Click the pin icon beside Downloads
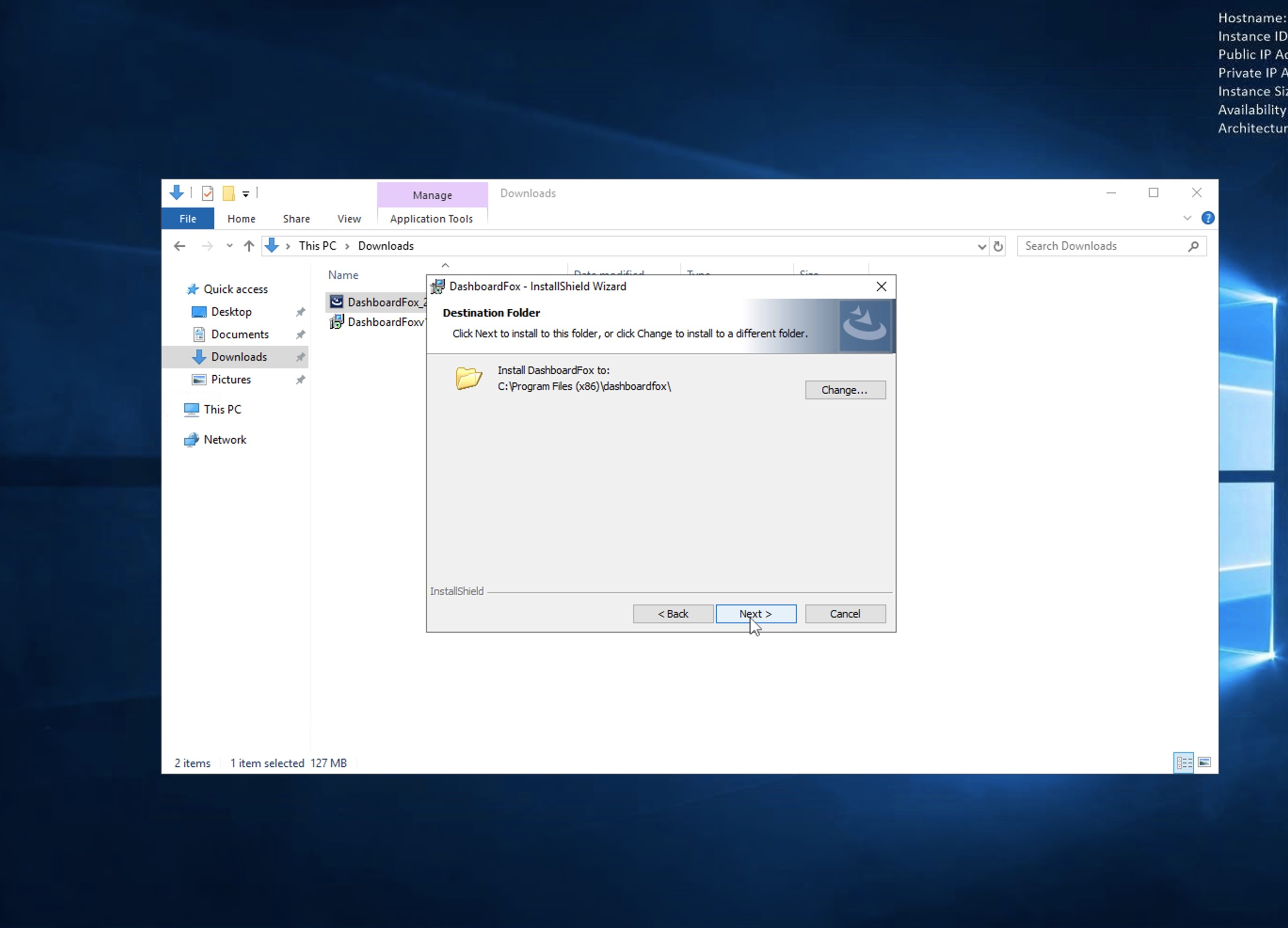1288x928 pixels. [300, 357]
